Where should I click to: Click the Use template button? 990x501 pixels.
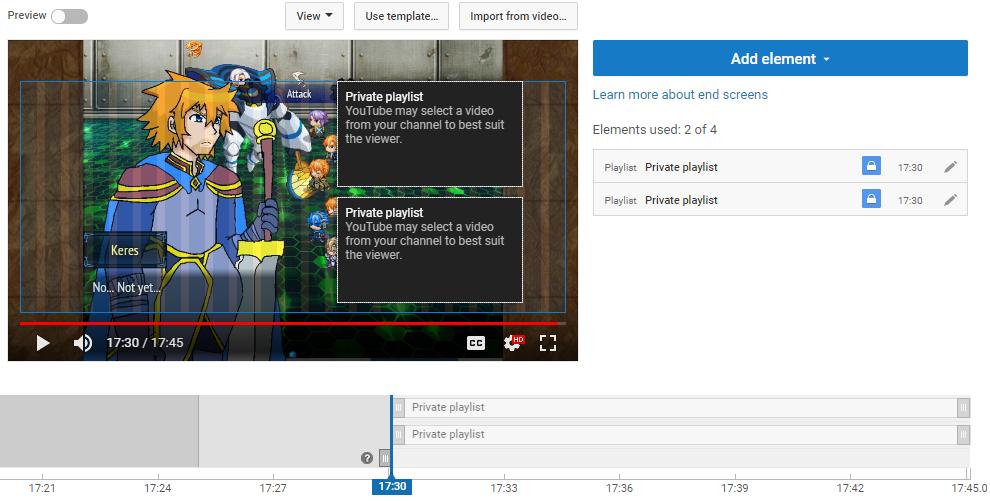(x=402, y=16)
